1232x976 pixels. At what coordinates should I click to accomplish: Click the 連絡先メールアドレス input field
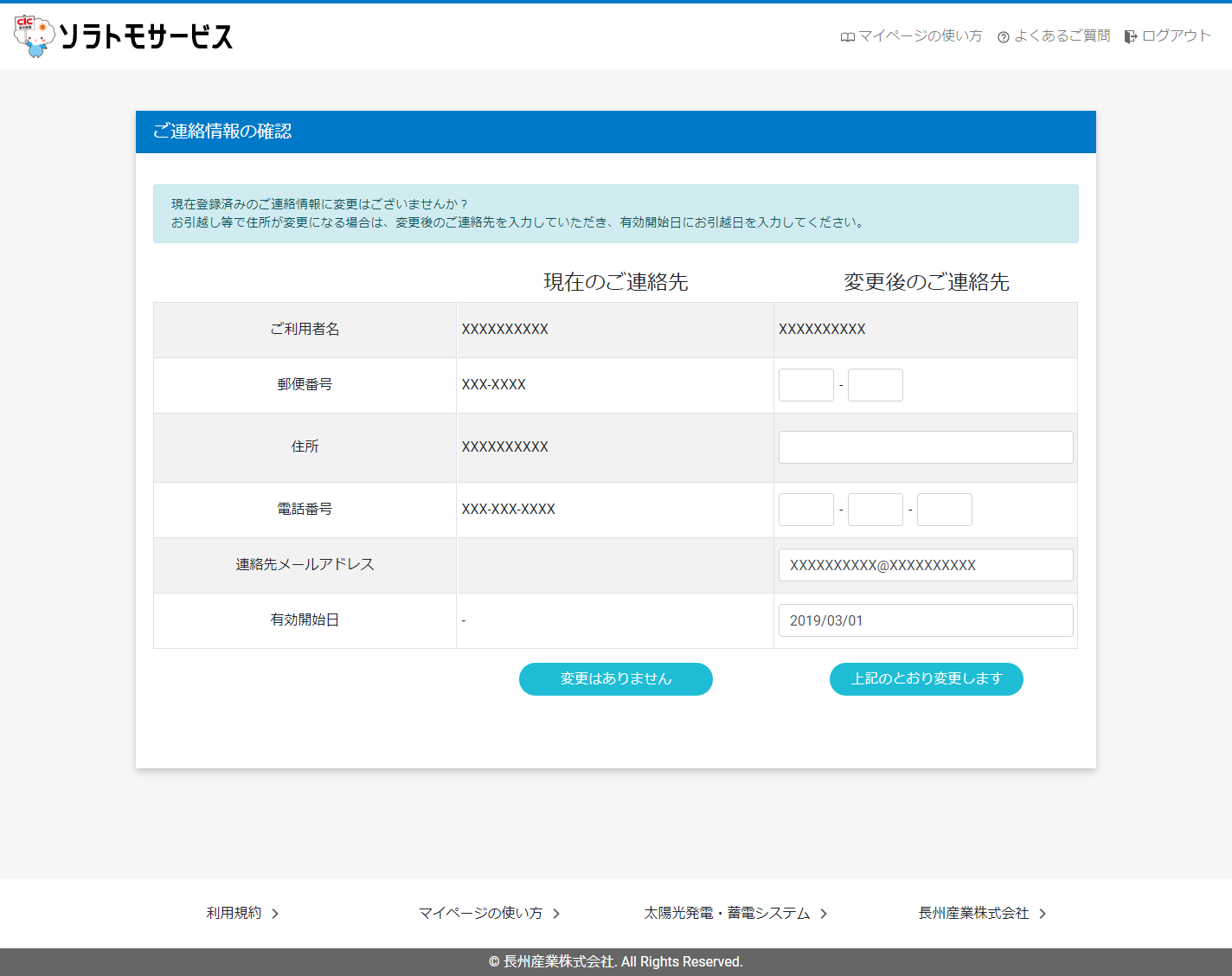point(926,565)
